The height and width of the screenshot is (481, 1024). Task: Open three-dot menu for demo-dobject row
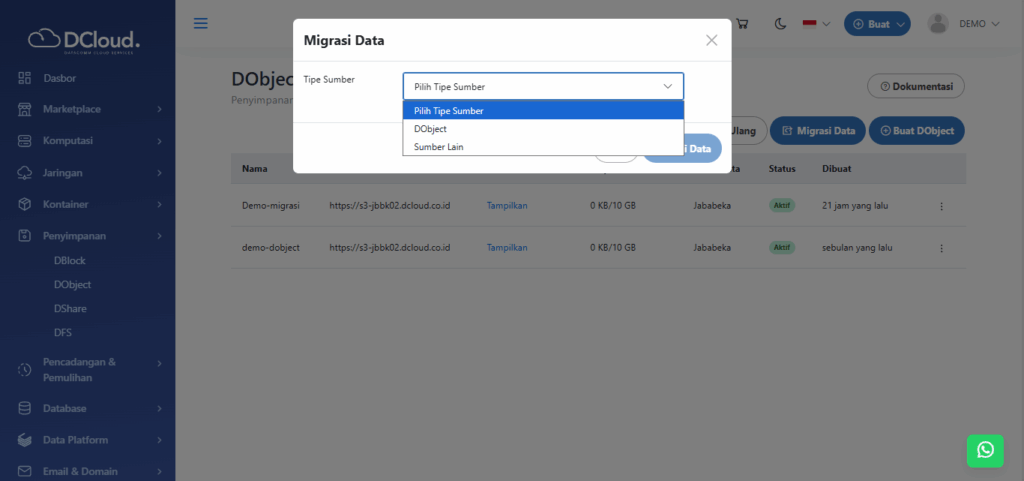[x=940, y=247]
